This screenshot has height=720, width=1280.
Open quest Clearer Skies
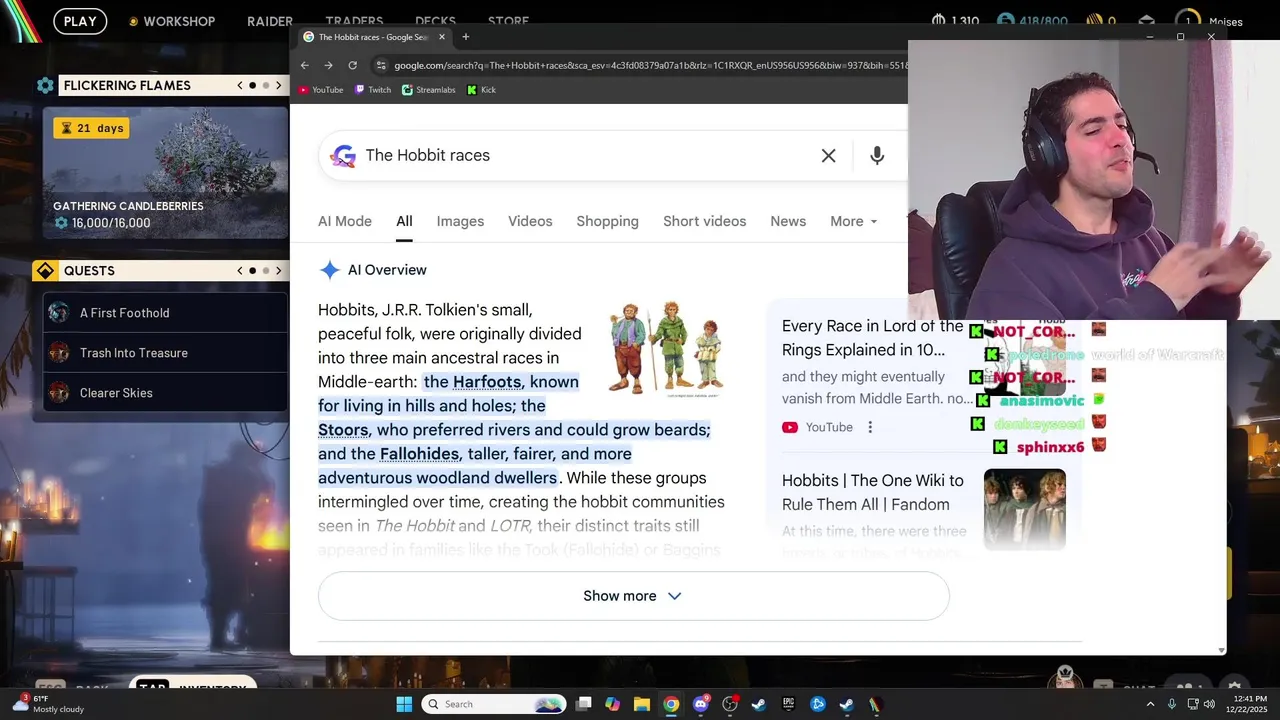point(165,393)
